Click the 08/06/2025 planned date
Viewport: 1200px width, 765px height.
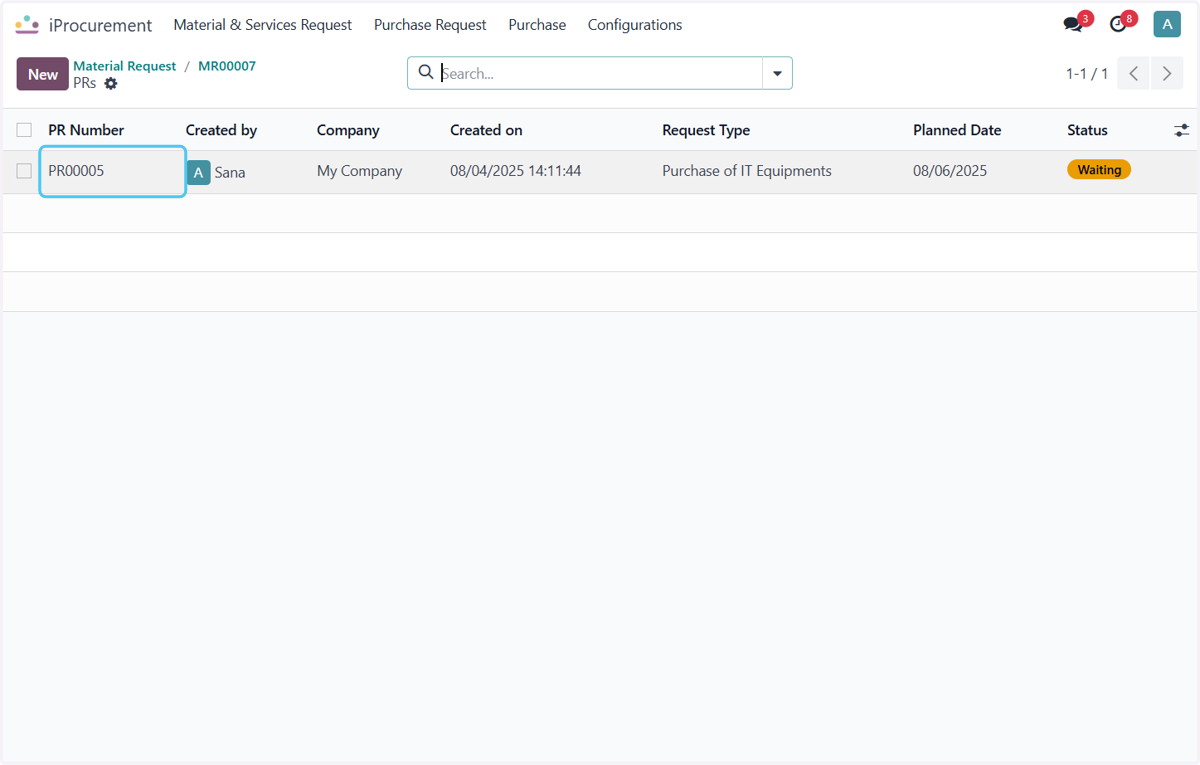pyautogui.click(x=950, y=171)
